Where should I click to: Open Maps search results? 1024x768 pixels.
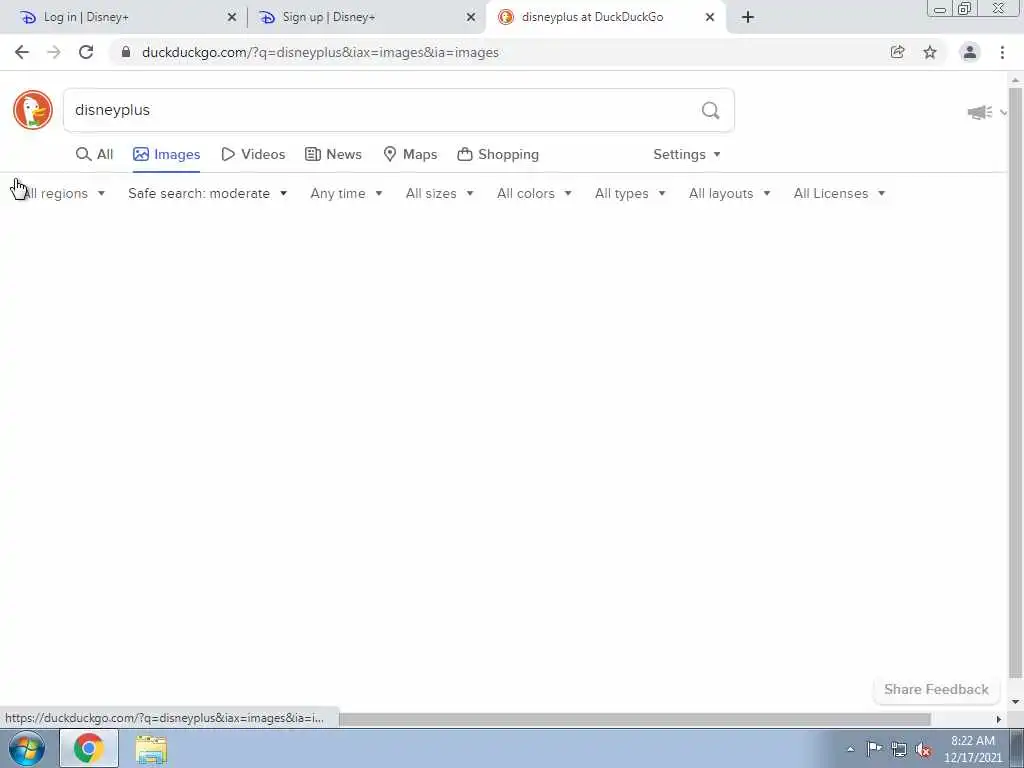pos(410,154)
